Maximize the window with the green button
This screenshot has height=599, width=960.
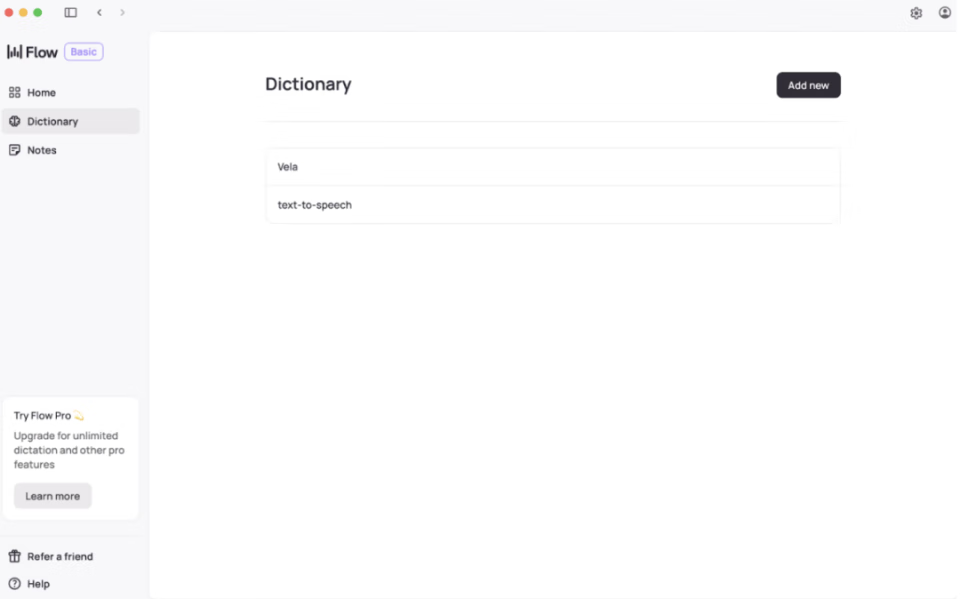pyautogui.click(x=37, y=12)
